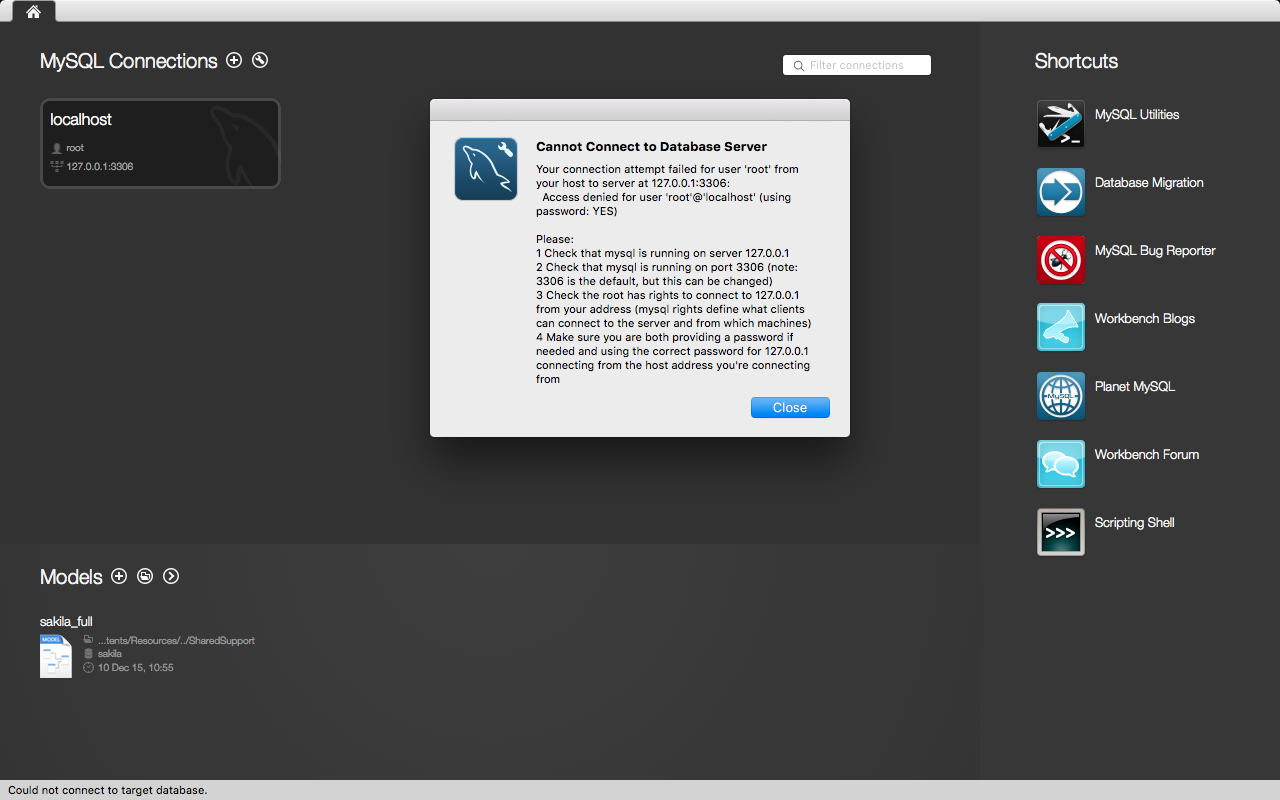Open the Workbench Blogs megaphone icon
This screenshot has height=800, width=1280.
pyautogui.click(x=1061, y=328)
